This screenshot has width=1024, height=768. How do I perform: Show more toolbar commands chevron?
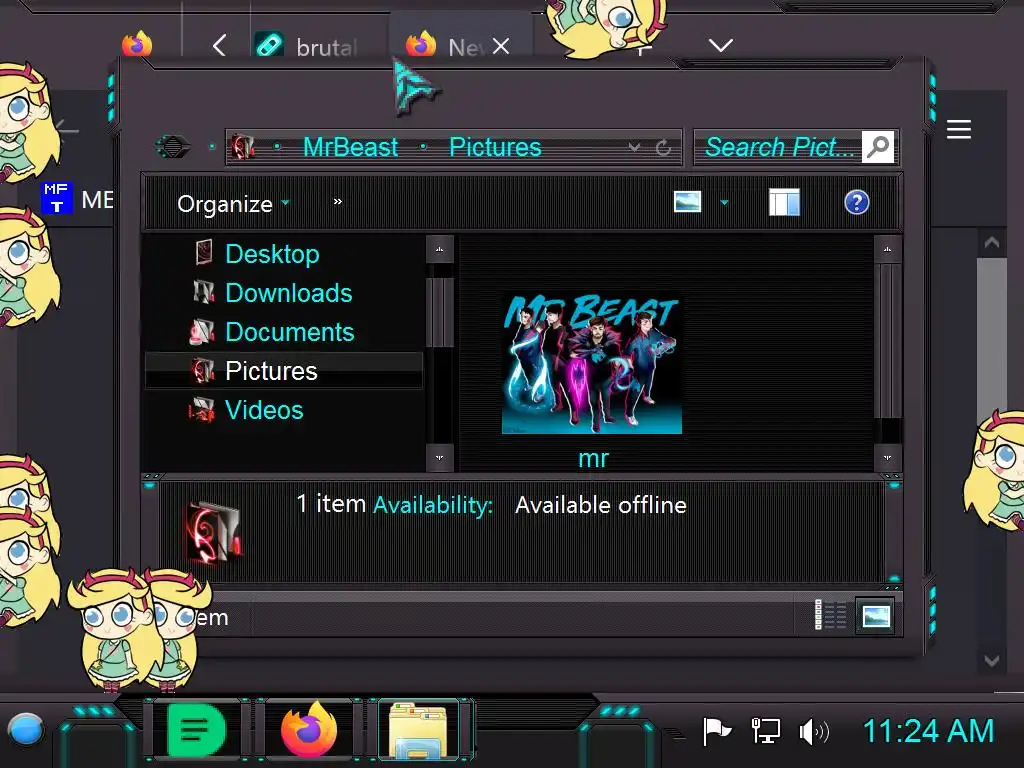[337, 202]
